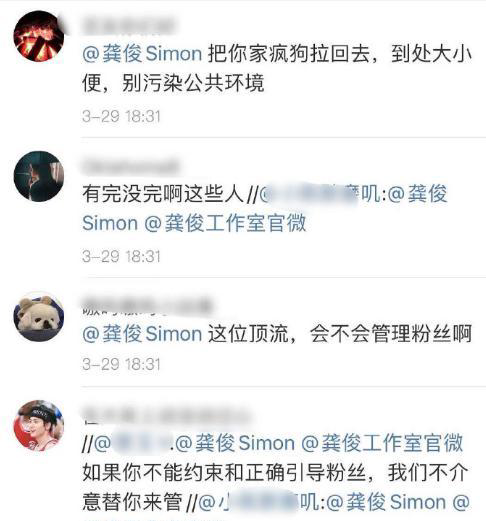Screen dimensions: 486x521
Task: Tap blurred username above first comment
Action: [128, 25]
